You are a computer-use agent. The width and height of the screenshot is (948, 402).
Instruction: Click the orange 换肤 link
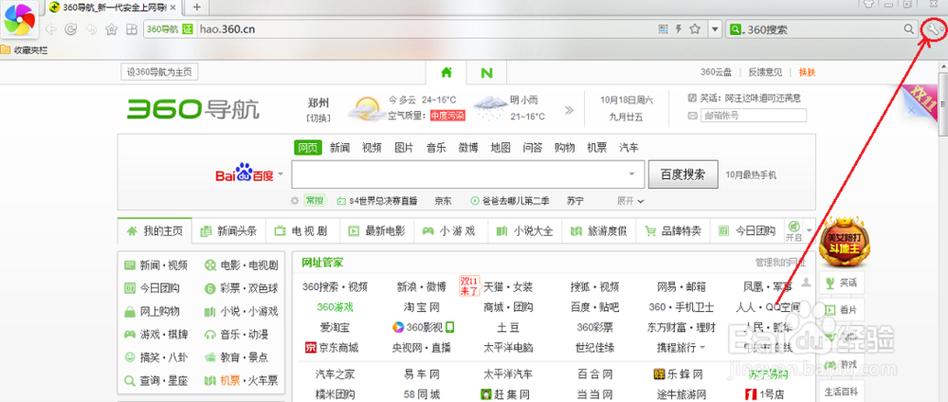click(x=807, y=73)
